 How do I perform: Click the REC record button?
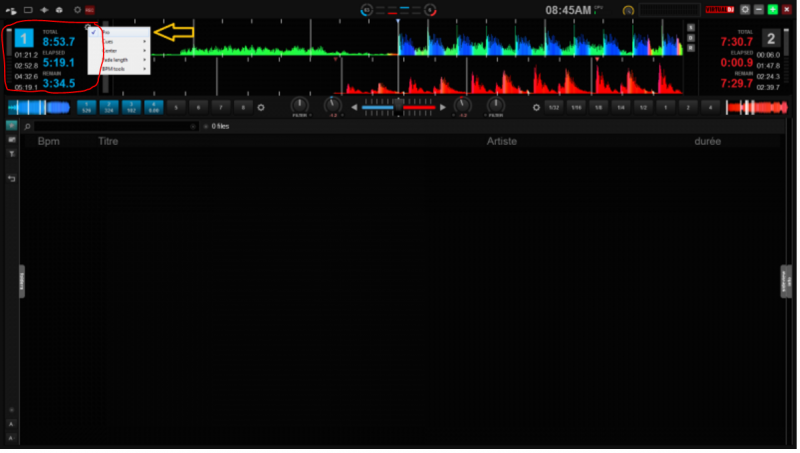(90, 10)
